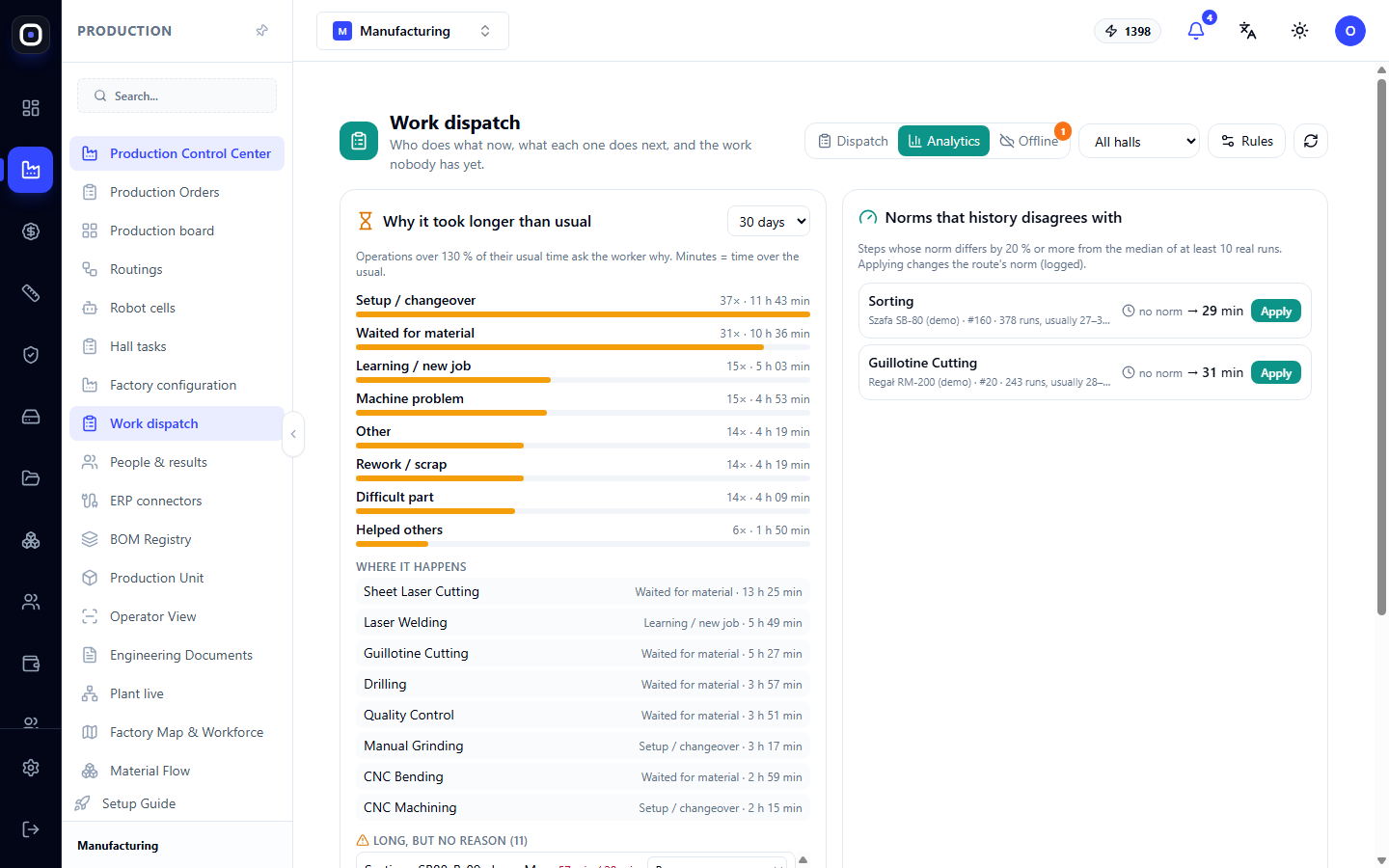Click the Sheet Laser Cutting row
Image resolution: width=1389 pixels, height=868 pixels.
(583, 592)
